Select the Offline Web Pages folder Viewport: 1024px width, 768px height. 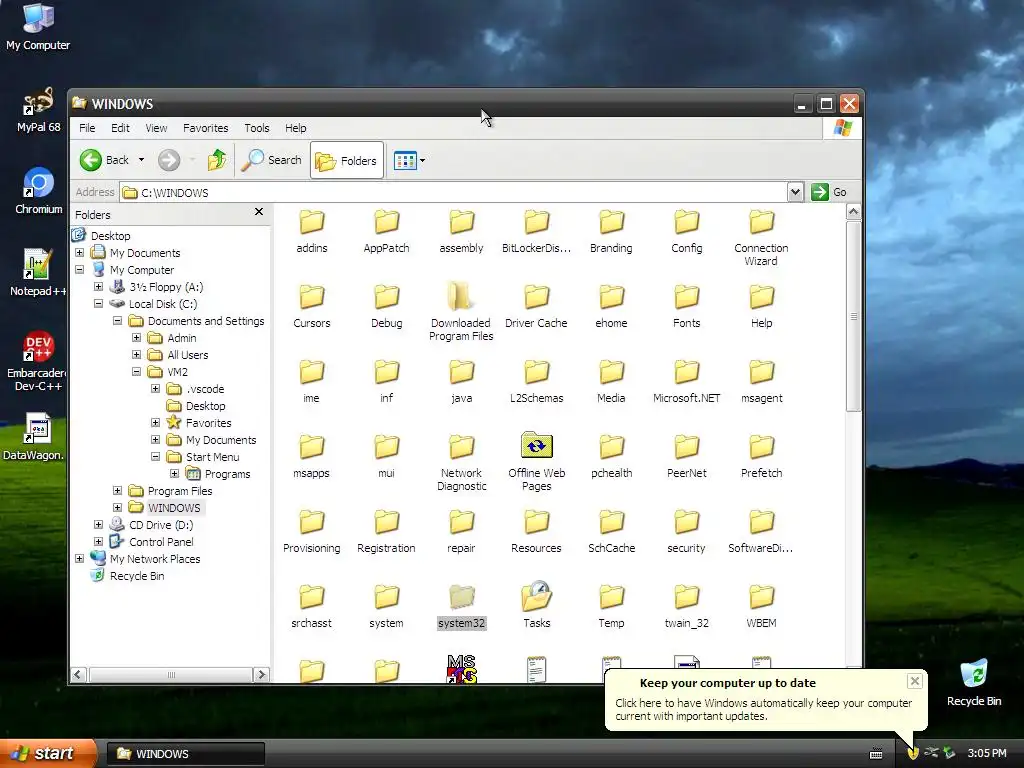[536, 447]
